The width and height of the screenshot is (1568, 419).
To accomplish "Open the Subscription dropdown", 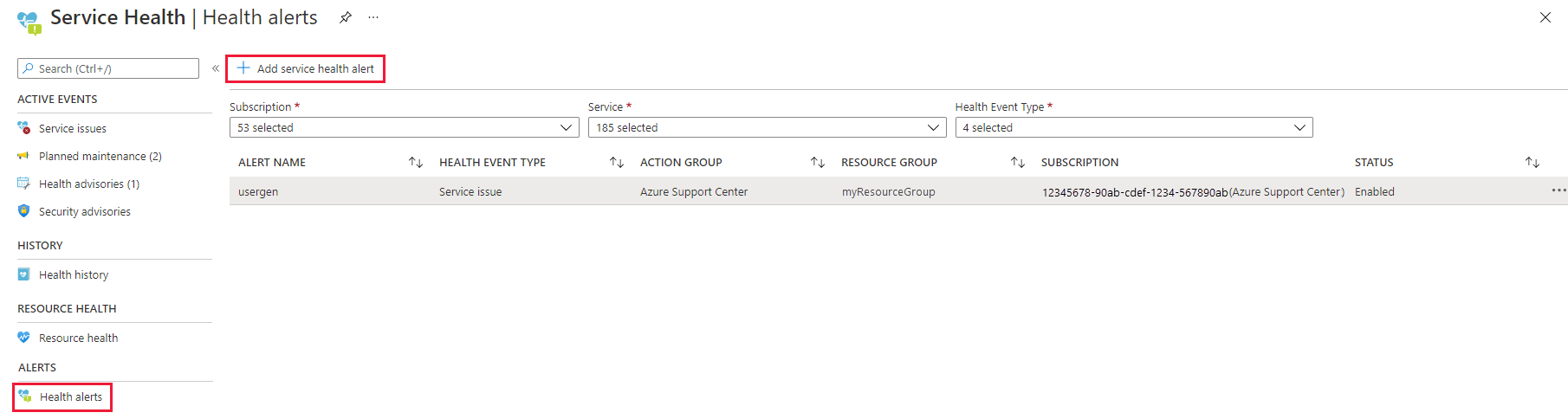I will (x=404, y=127).
